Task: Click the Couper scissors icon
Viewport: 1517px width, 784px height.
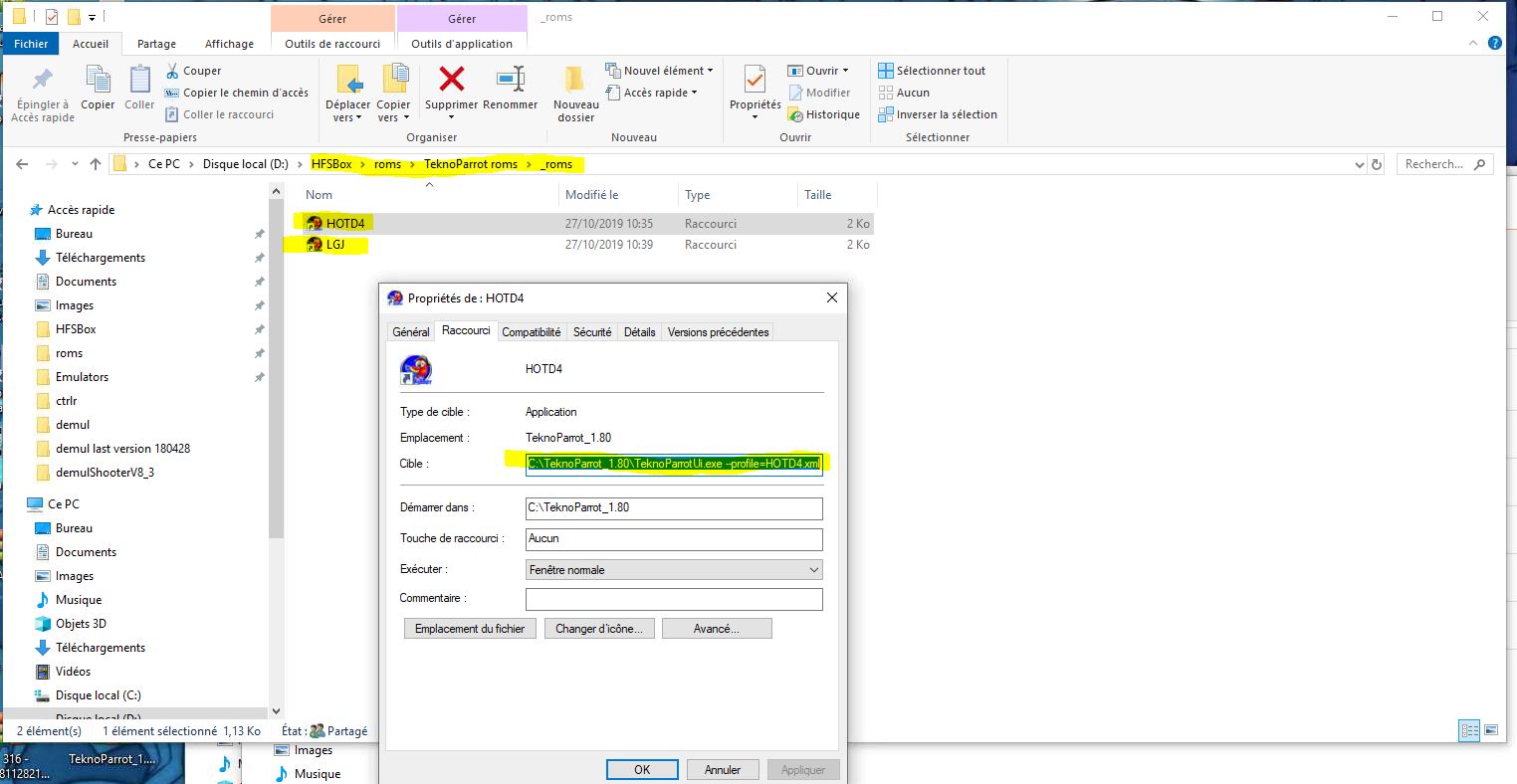Action: point(173,71)
